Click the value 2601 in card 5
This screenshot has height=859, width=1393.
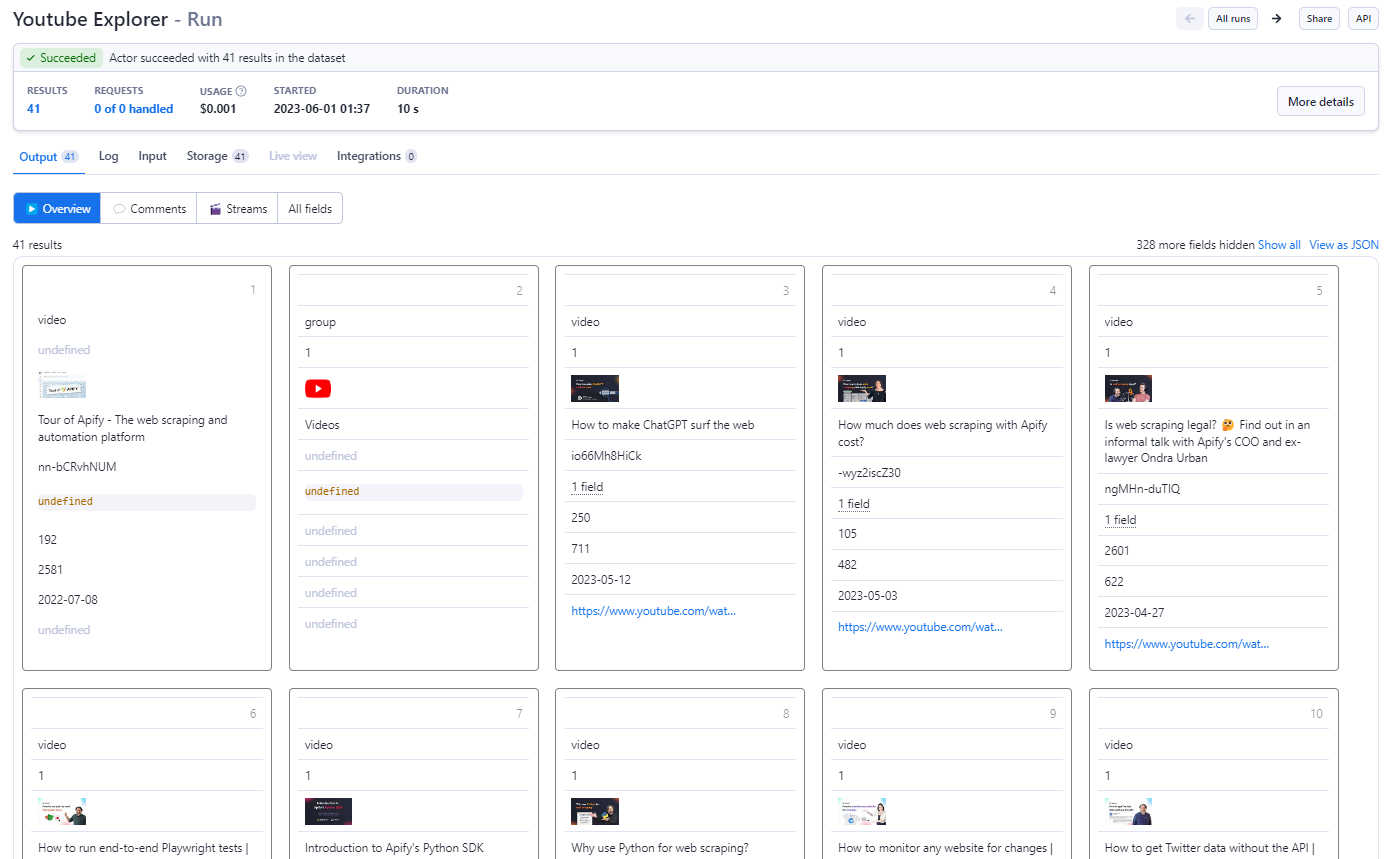(1118, 551)
